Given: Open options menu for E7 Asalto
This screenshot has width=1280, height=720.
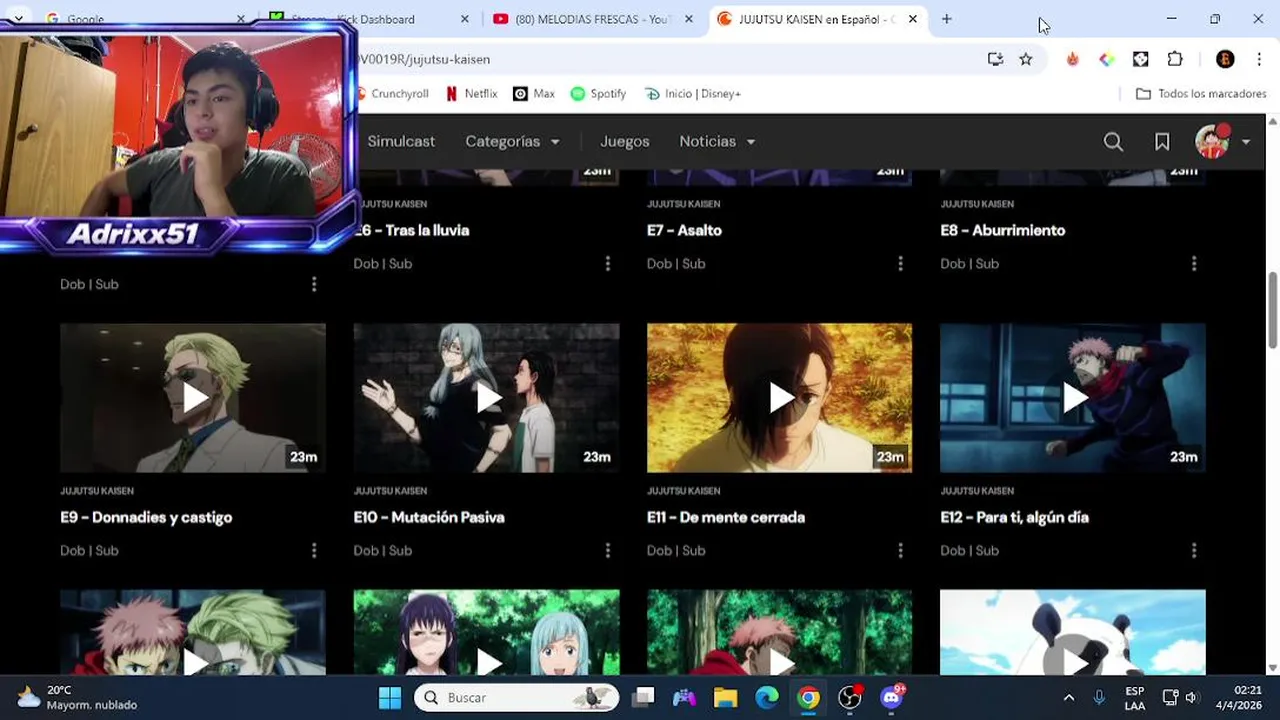Looking at the screenshot, I should [900, 263].
